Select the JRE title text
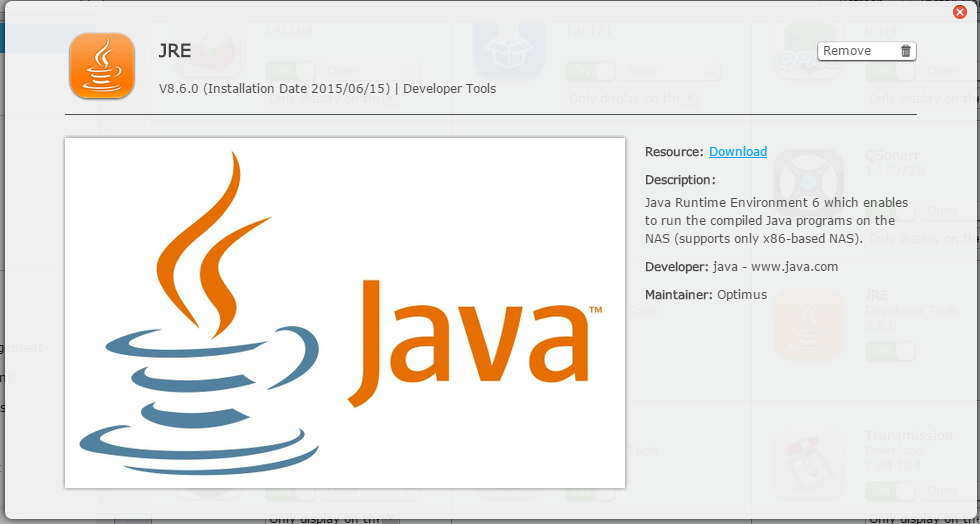 click(175, 51)
